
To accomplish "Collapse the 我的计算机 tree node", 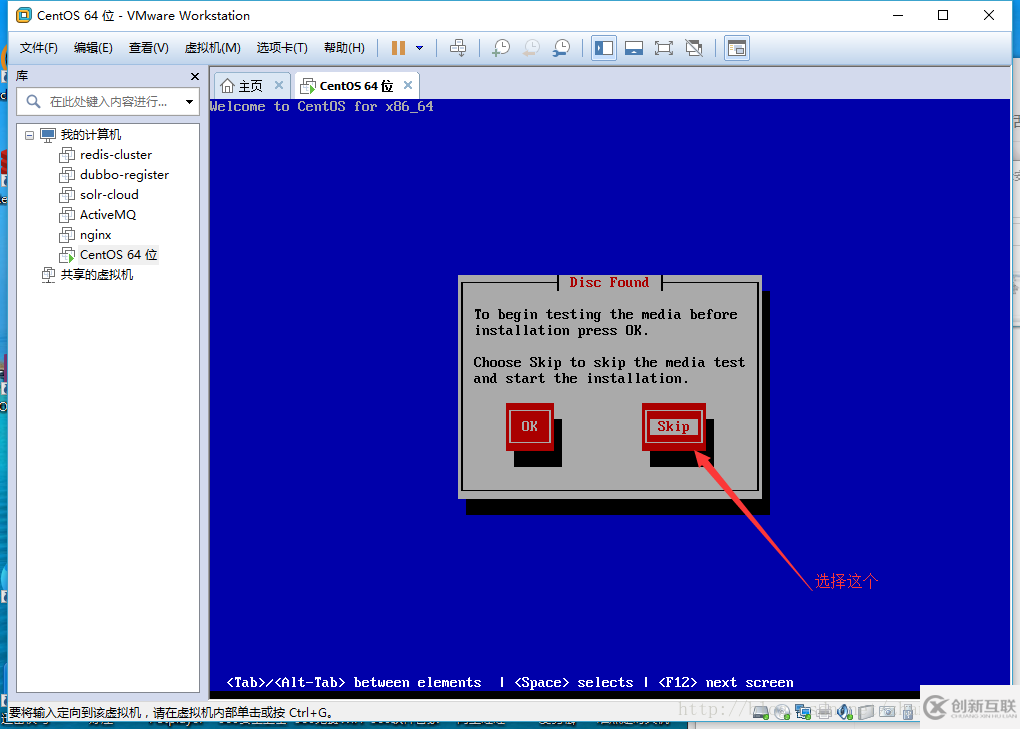I will (29, 135).
